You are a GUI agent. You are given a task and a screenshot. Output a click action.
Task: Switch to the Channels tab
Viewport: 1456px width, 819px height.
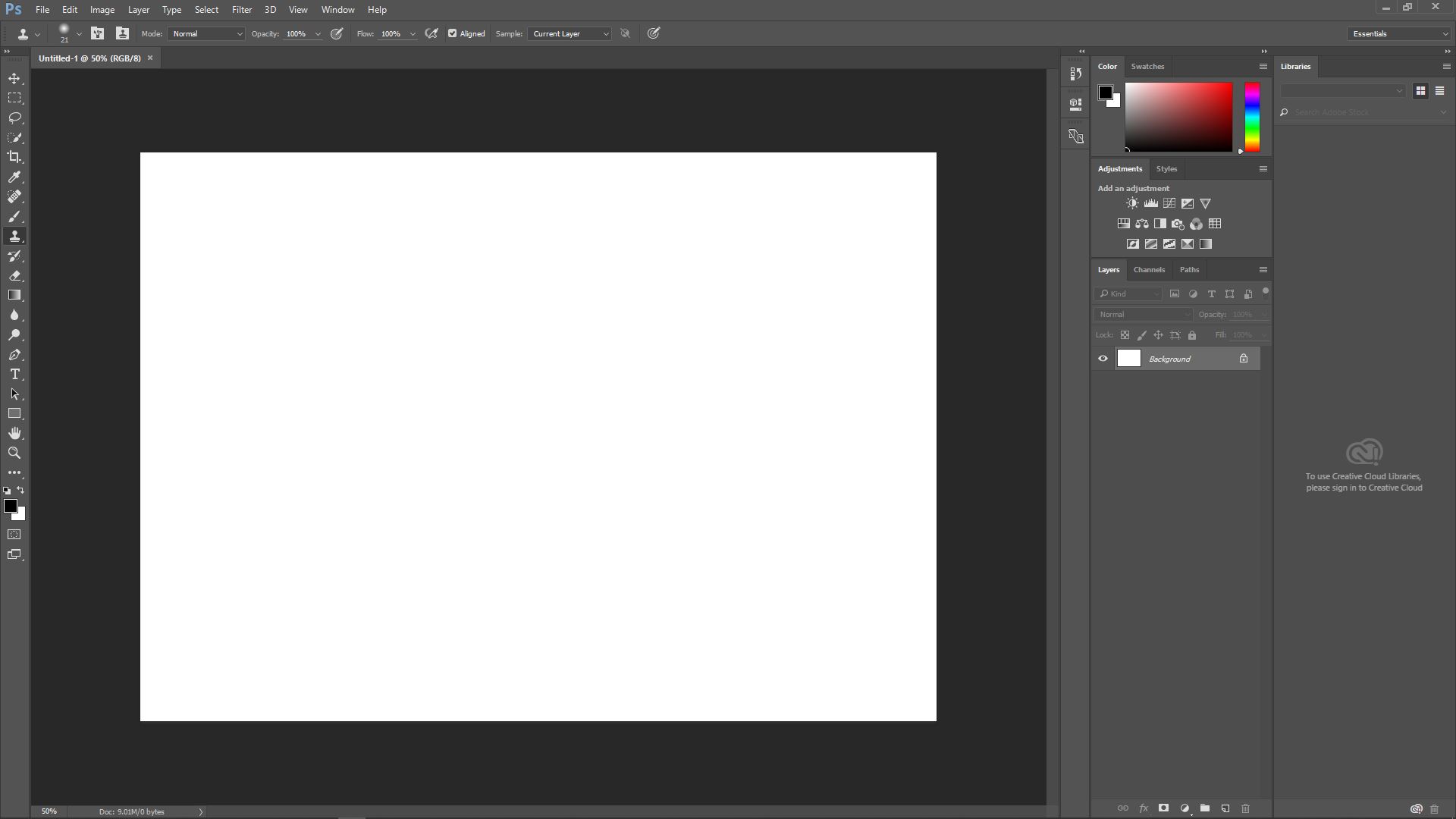pos(1148,269)
